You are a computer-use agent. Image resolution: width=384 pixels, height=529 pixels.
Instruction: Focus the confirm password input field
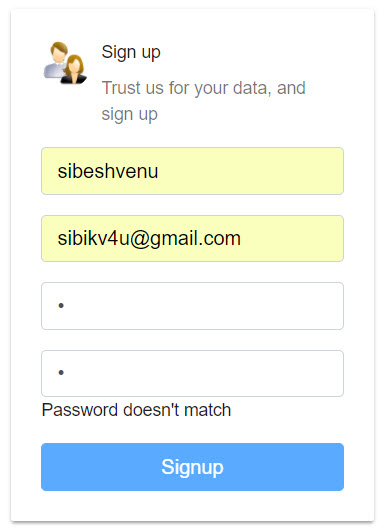(192, 373)
